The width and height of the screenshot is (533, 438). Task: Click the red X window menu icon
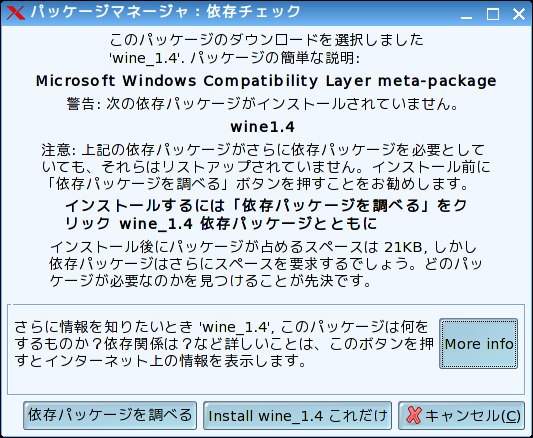pos(16,13)
